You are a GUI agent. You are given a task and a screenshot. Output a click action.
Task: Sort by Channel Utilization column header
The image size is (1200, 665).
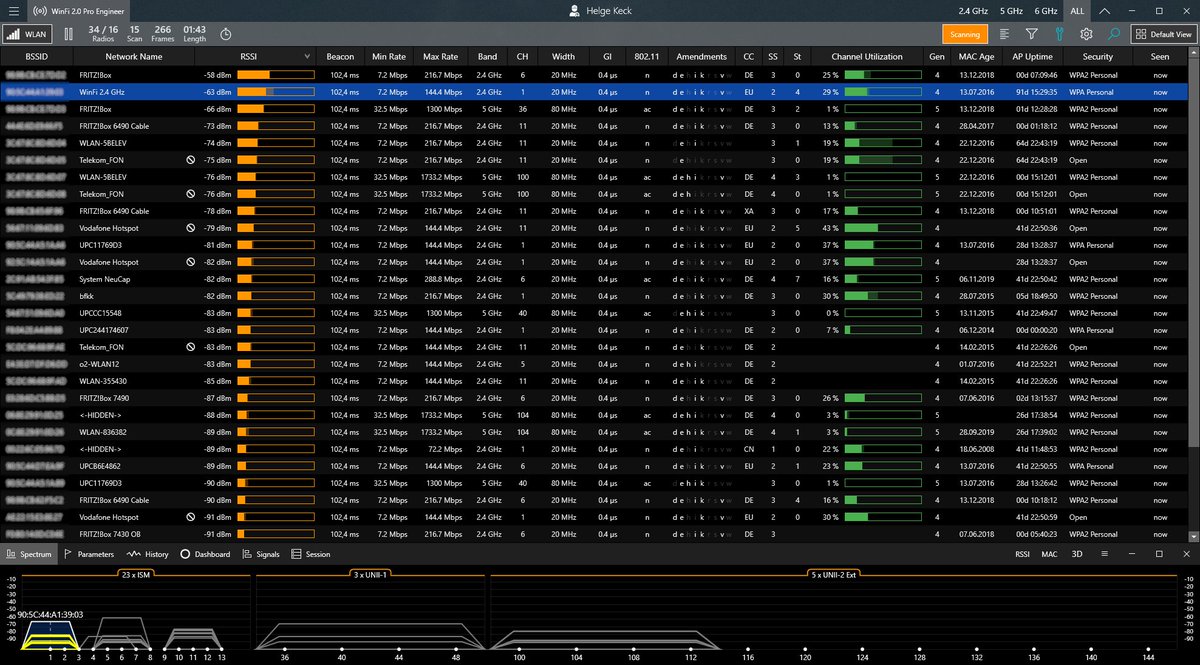866,57
